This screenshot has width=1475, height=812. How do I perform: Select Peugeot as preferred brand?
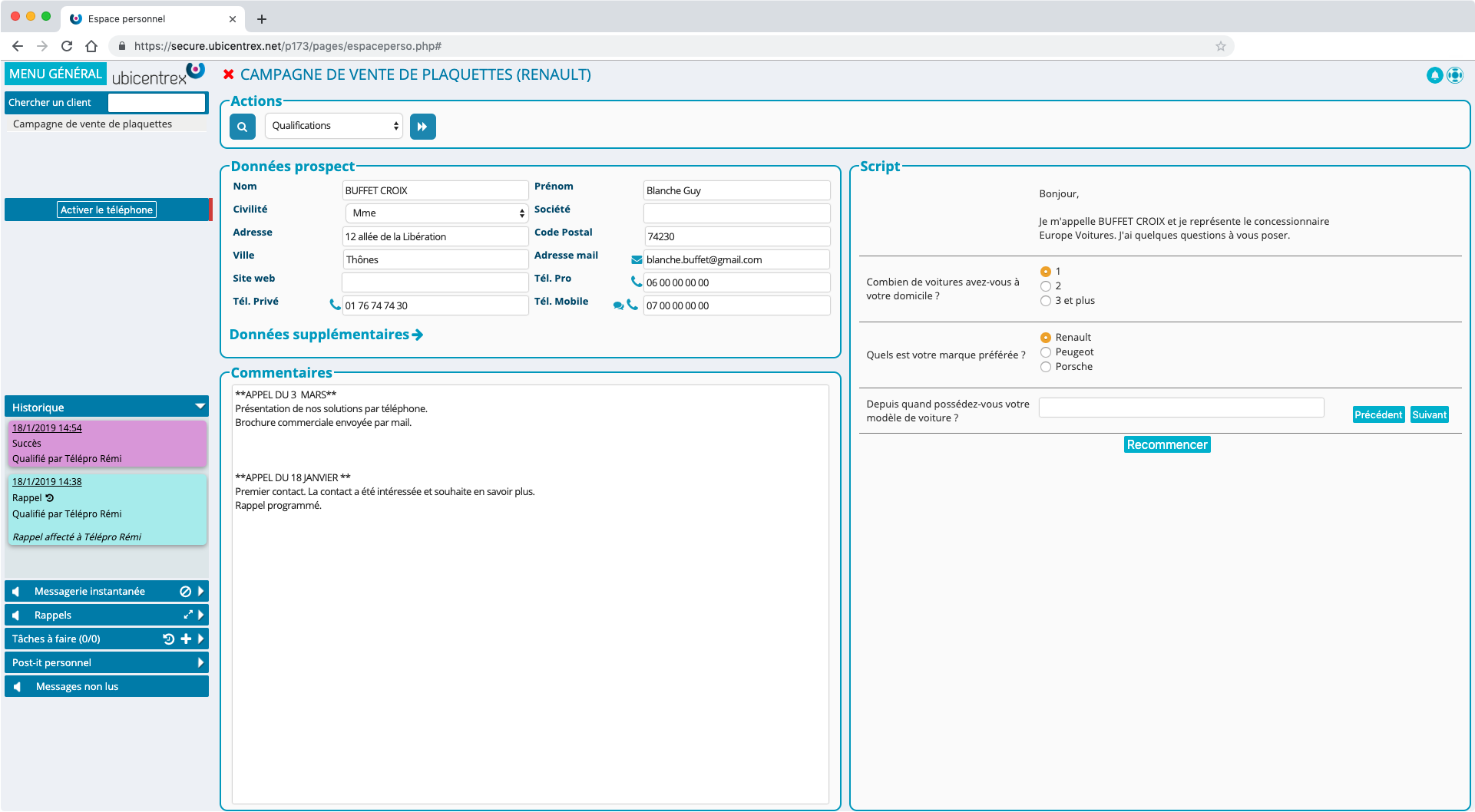click(x=1045, y=352)
